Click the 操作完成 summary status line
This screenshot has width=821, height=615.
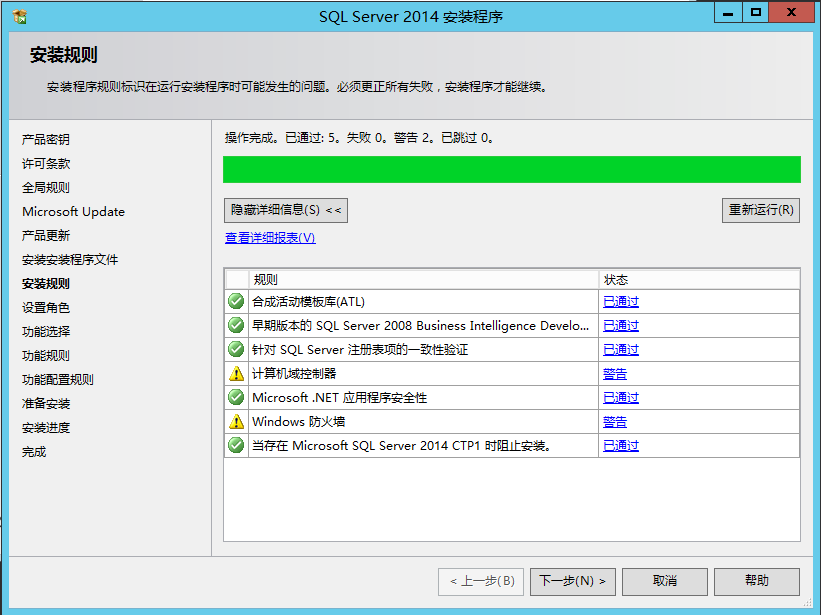[359, 138]
